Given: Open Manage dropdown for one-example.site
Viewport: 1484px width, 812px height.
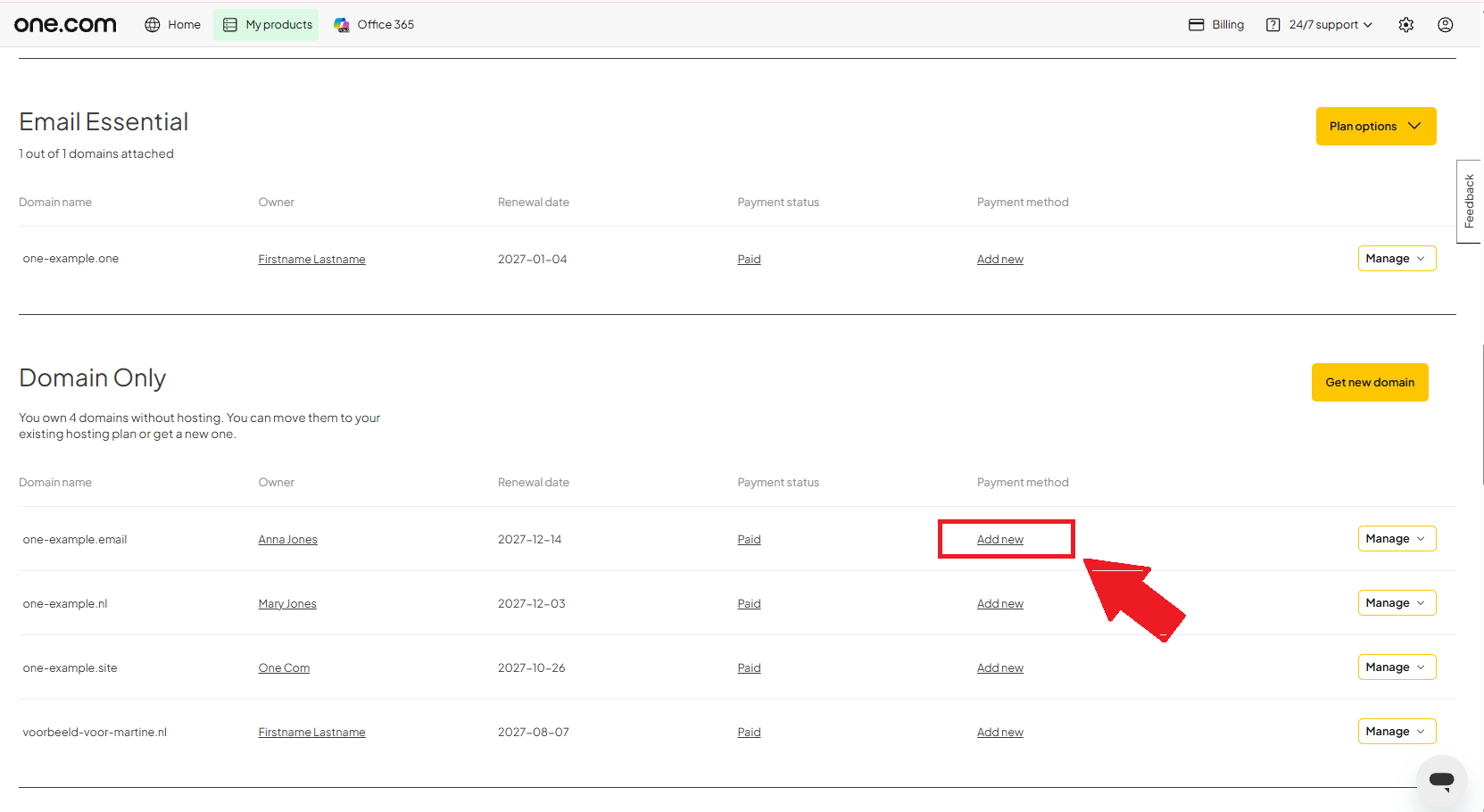Looking at the screenshot, I should (1397, 667).
